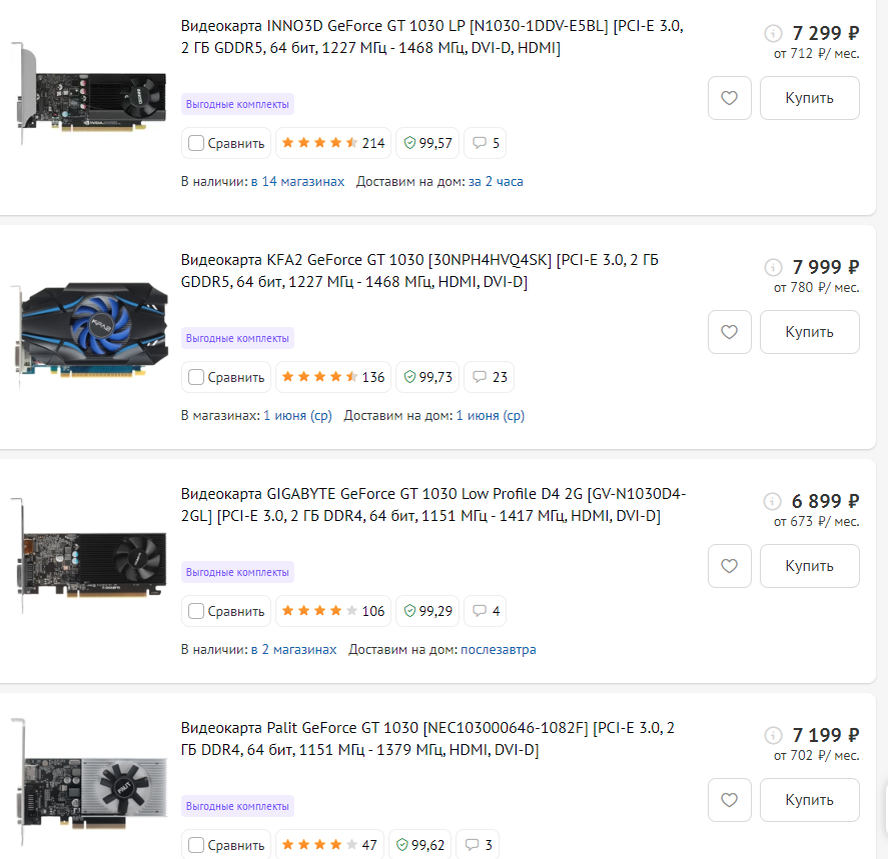
Task: Buy the INNO3D card with Купить
Action: point(809,98)
